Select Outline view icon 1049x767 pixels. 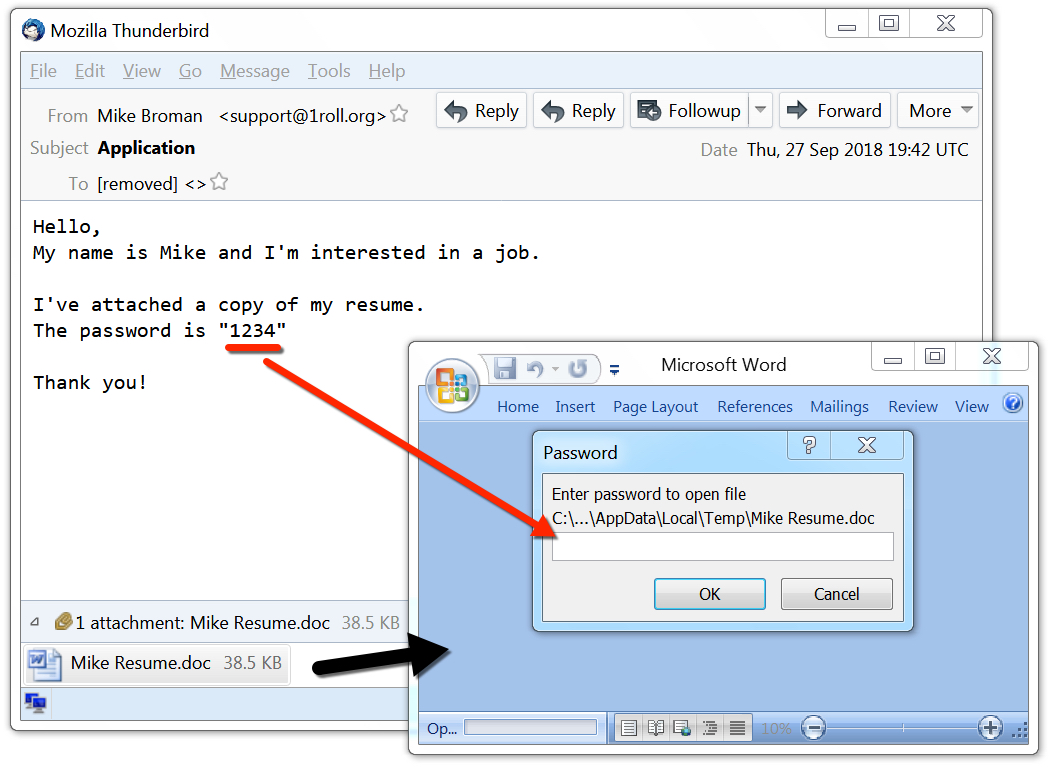click(710, 728)
